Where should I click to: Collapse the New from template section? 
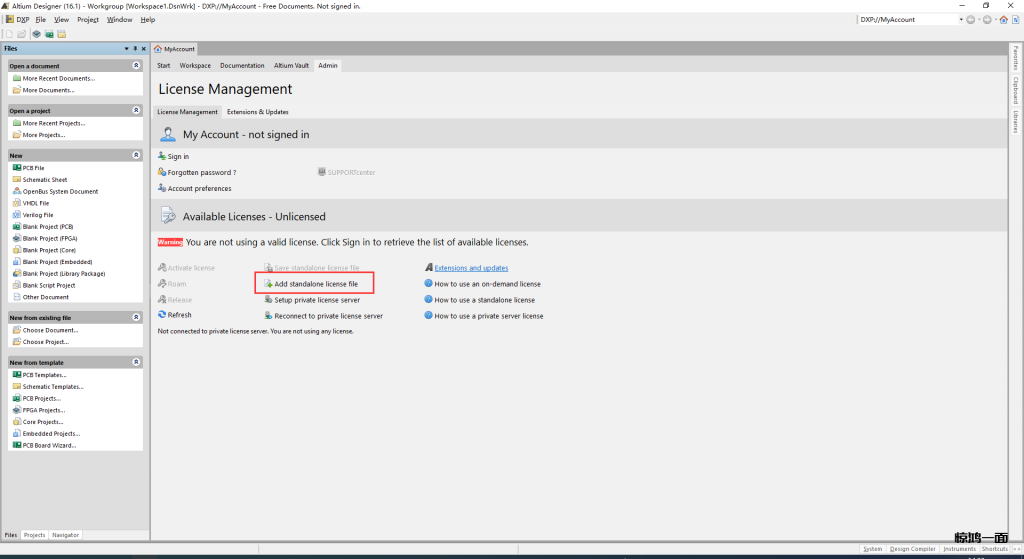[x=136, y=362]
